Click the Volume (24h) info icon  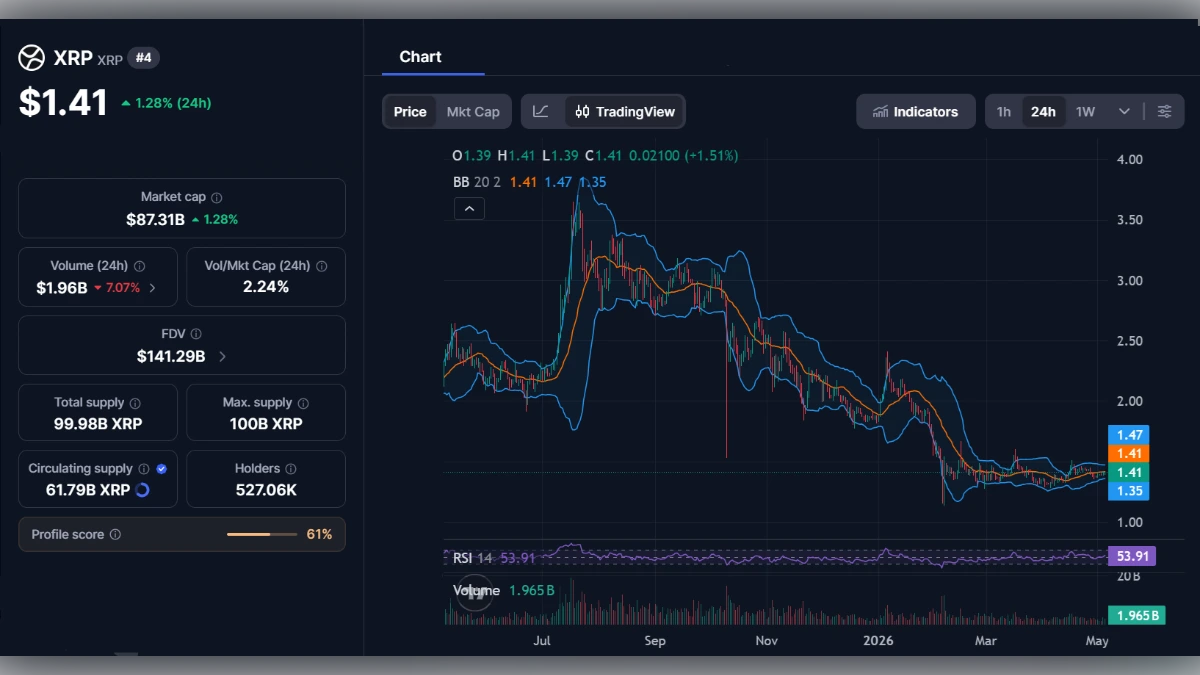[x=139, y=266]
